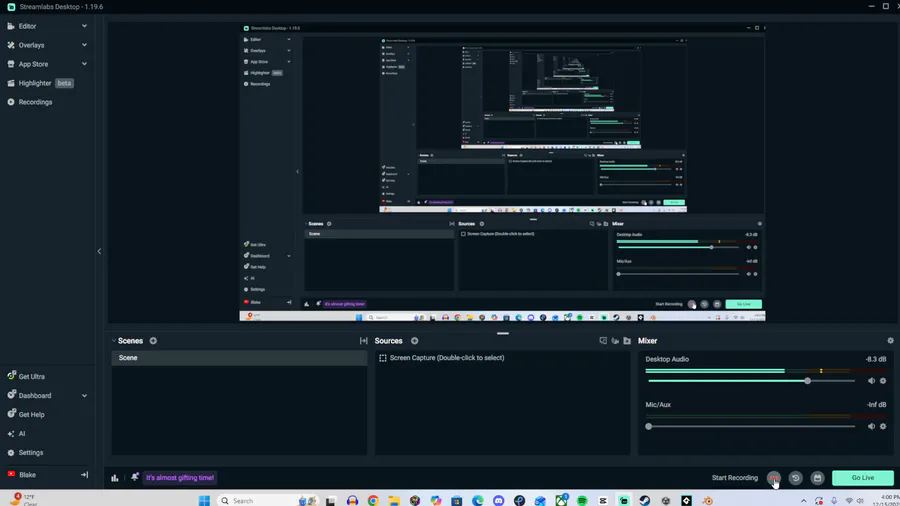Click the Streamlabs logo in the title bar
Image resolution: width=900 pixels, height=506 pixels.
[x=11, y=7]
